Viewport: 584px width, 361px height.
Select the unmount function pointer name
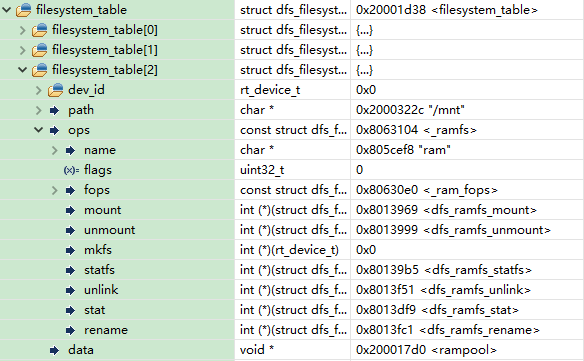point(110,230)
